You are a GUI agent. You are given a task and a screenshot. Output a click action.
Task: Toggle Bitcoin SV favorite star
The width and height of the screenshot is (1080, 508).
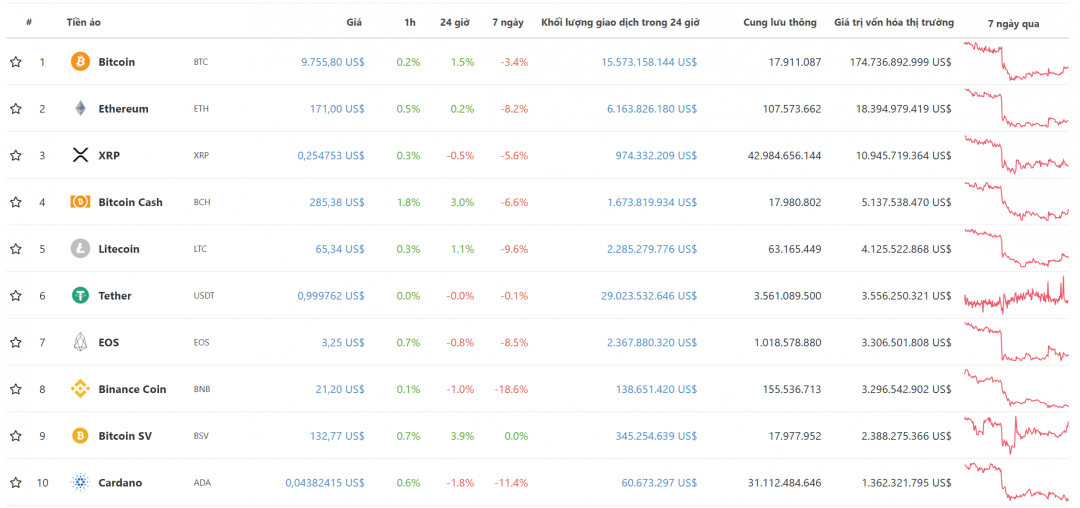(16, 436)
